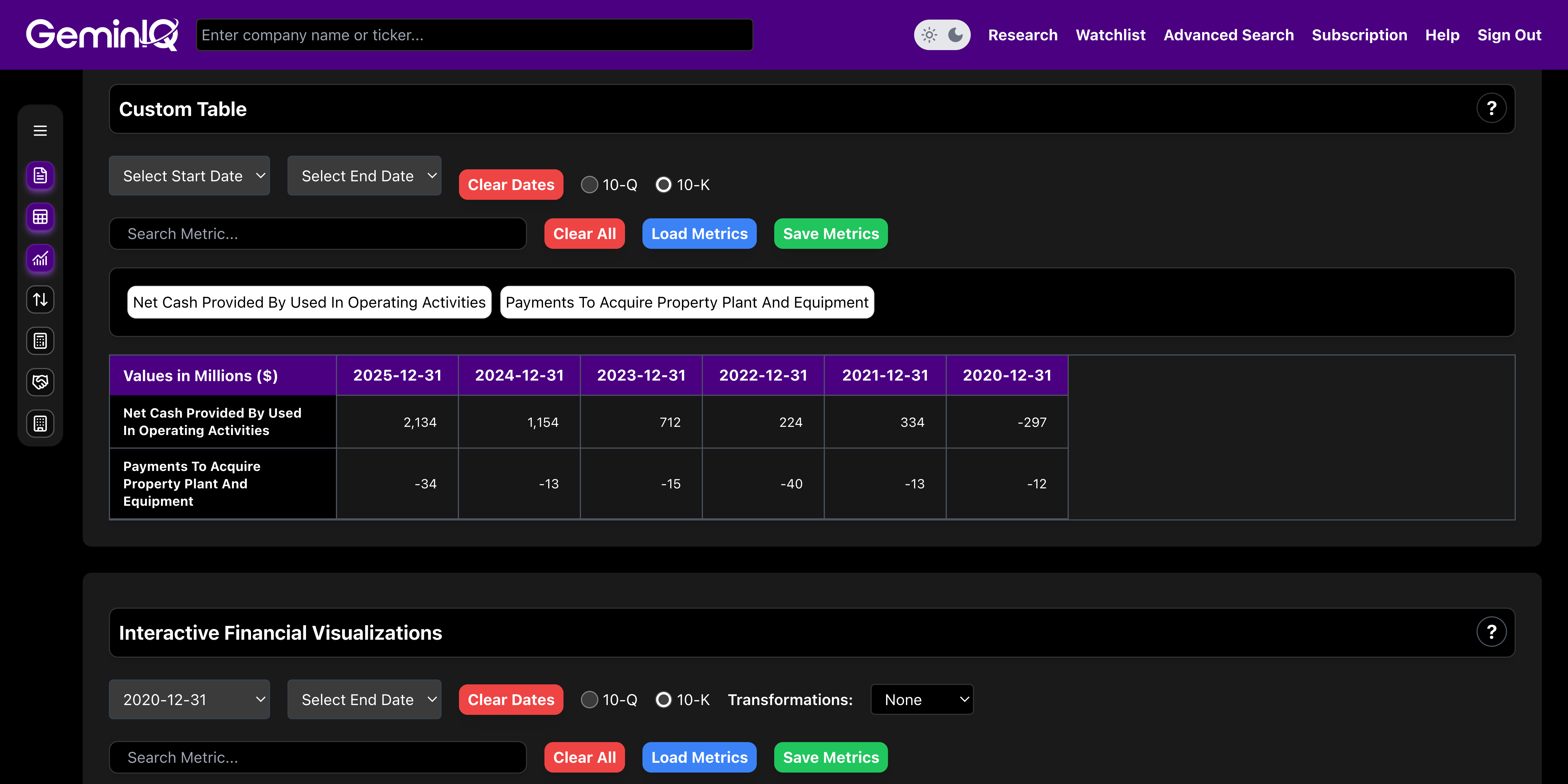Click Load Metrics in Custom Table
Image resolution: width=1568 pixels, height=784 pixels.
point(699,234)
